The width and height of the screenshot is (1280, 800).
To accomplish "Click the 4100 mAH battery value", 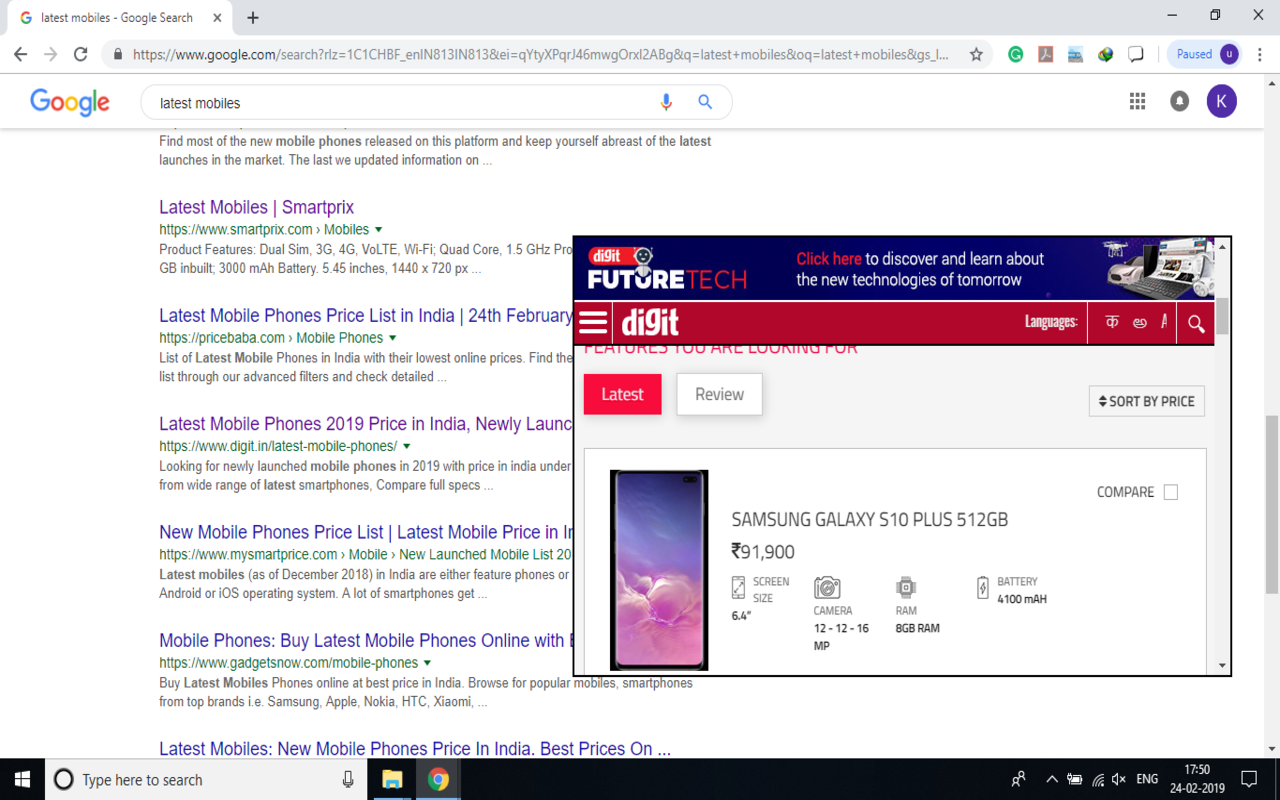I will 1022,599.
